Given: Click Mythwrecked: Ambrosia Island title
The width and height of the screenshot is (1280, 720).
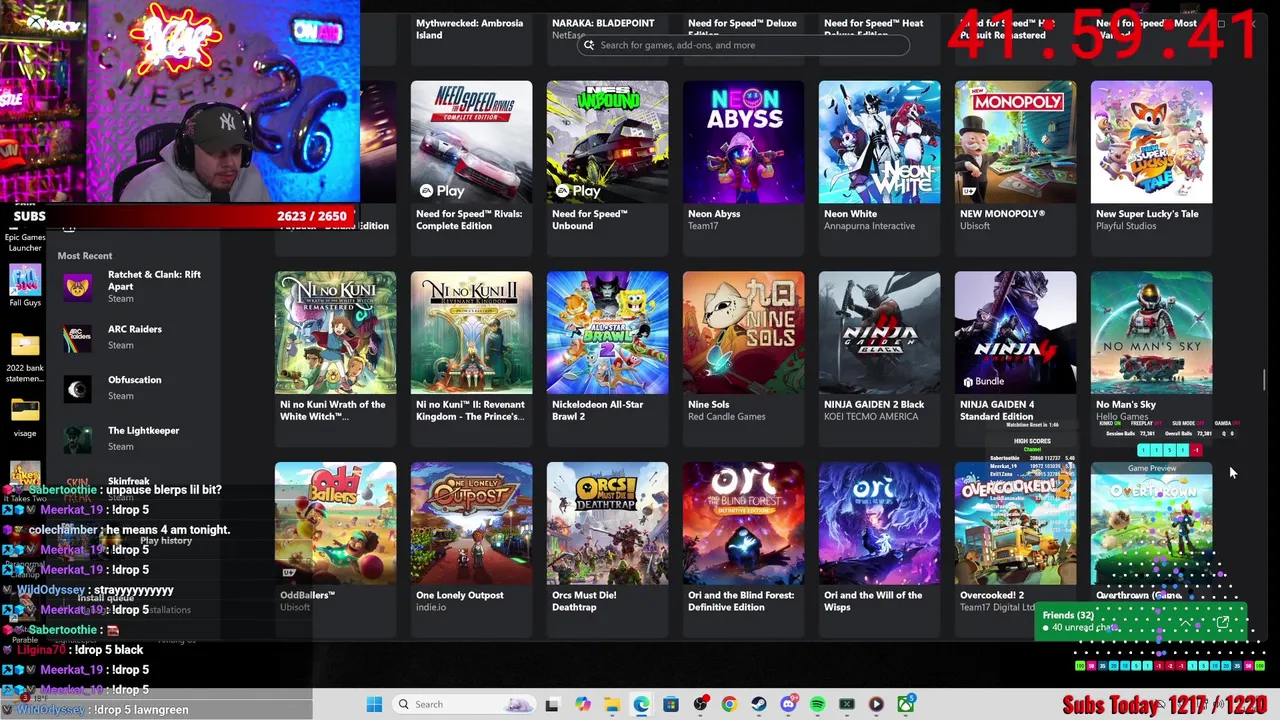Looking at the screenshot, I should point(469,29).
